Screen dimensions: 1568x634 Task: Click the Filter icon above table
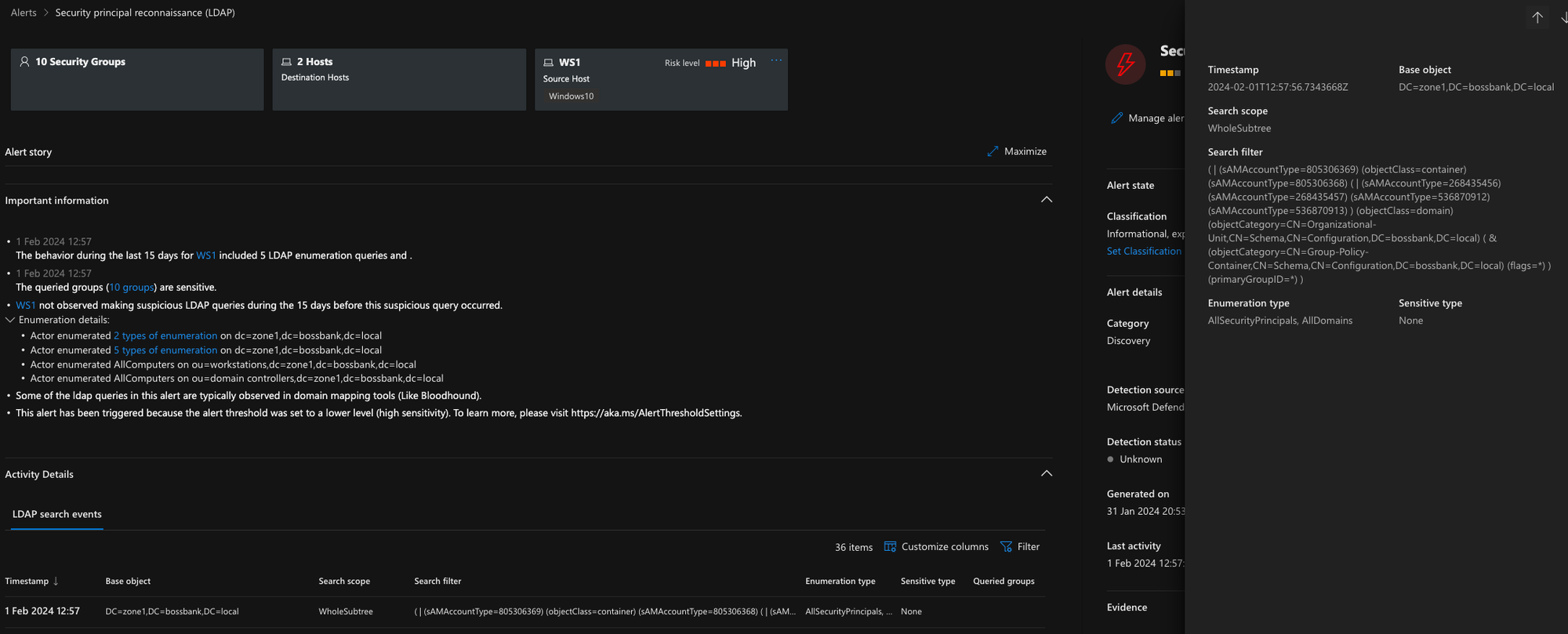[1006, 546]
